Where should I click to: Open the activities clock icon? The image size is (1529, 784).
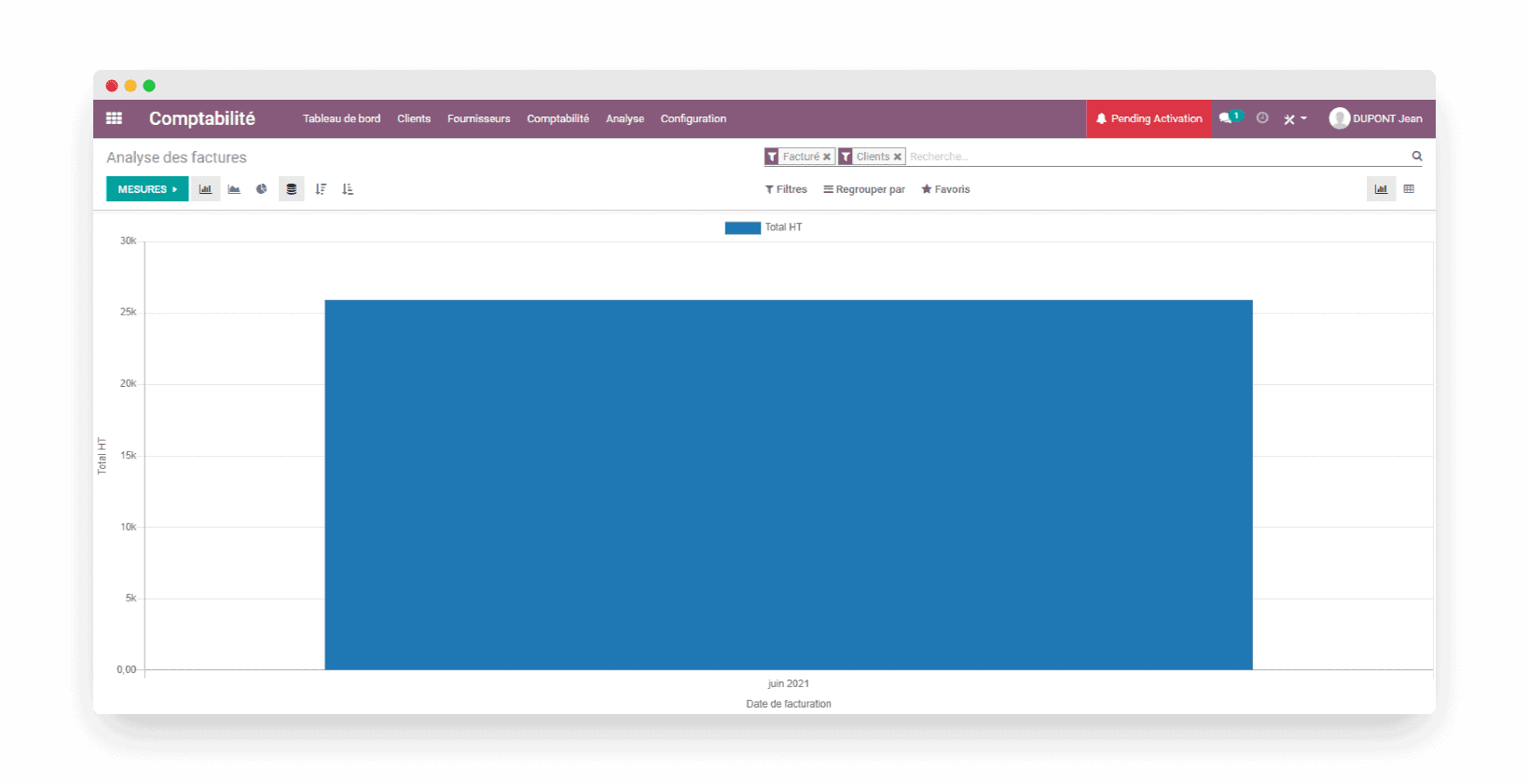(x=1262, y=117)
